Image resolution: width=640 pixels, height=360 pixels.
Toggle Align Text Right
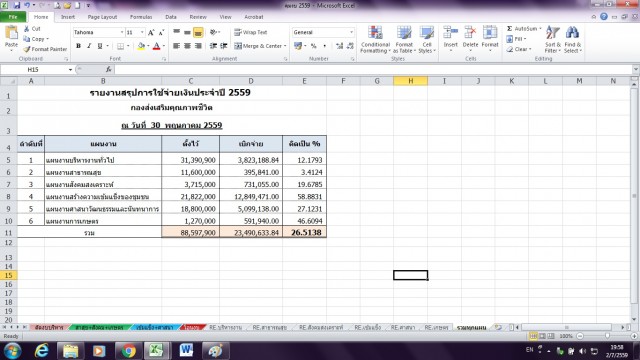coord(198,46)
